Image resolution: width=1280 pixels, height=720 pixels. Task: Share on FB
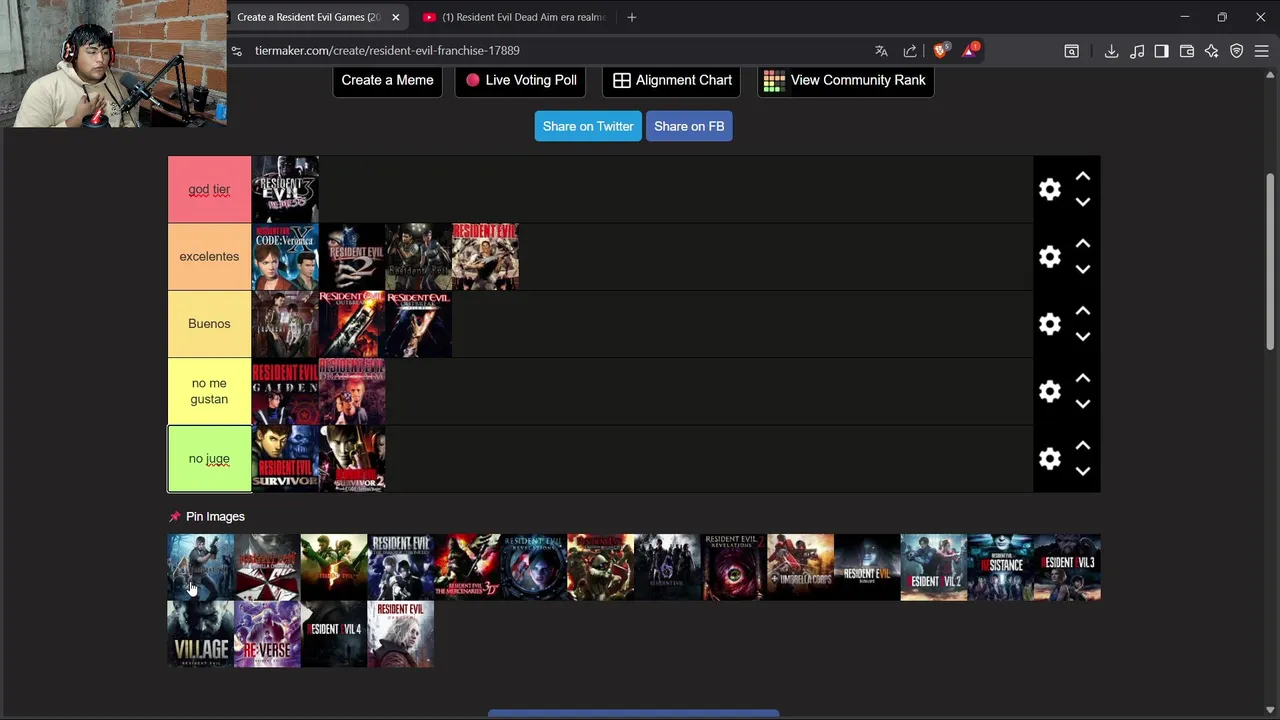pos(689,126)
